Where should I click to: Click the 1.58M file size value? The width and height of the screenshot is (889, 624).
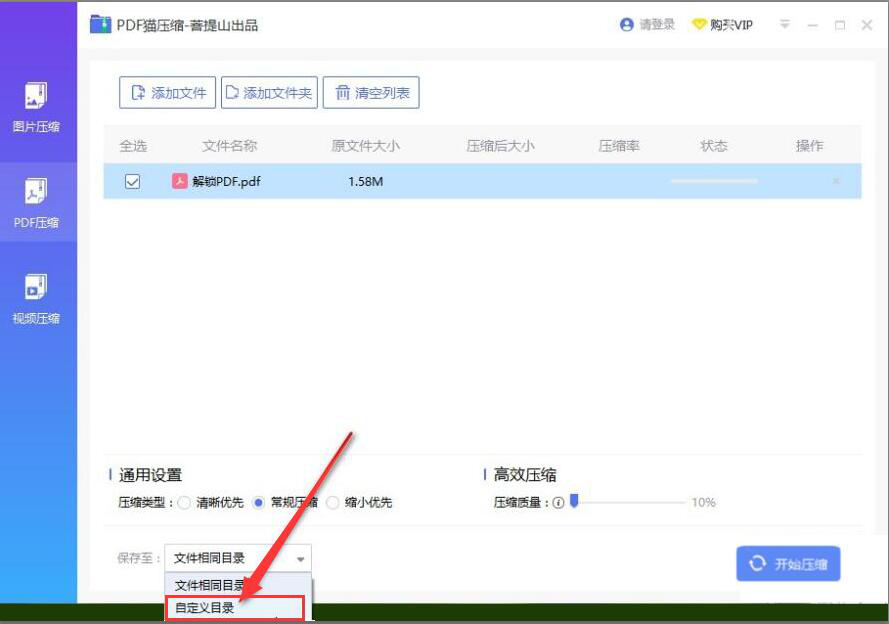(366, 181)
